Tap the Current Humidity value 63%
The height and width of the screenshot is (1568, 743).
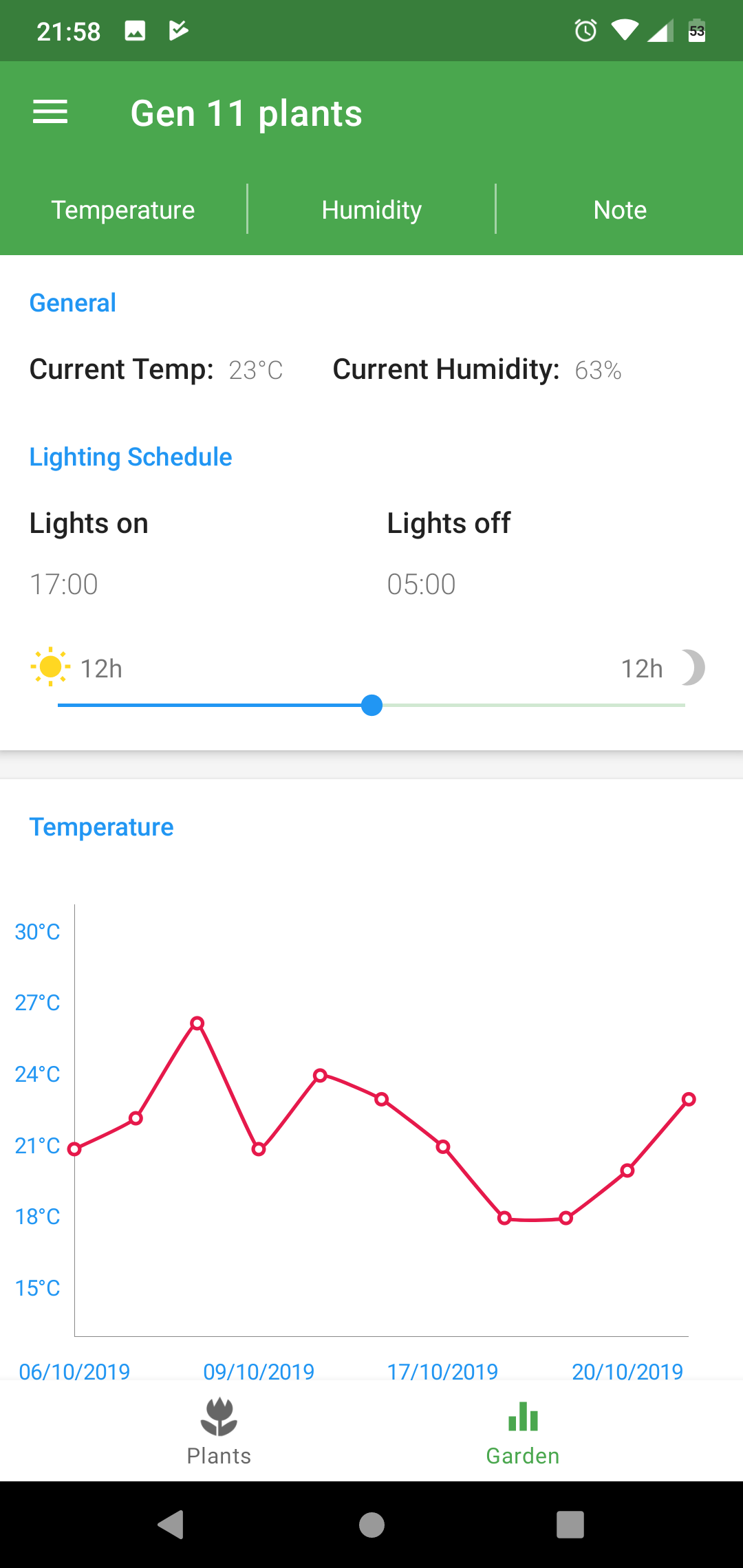(598, 371)
